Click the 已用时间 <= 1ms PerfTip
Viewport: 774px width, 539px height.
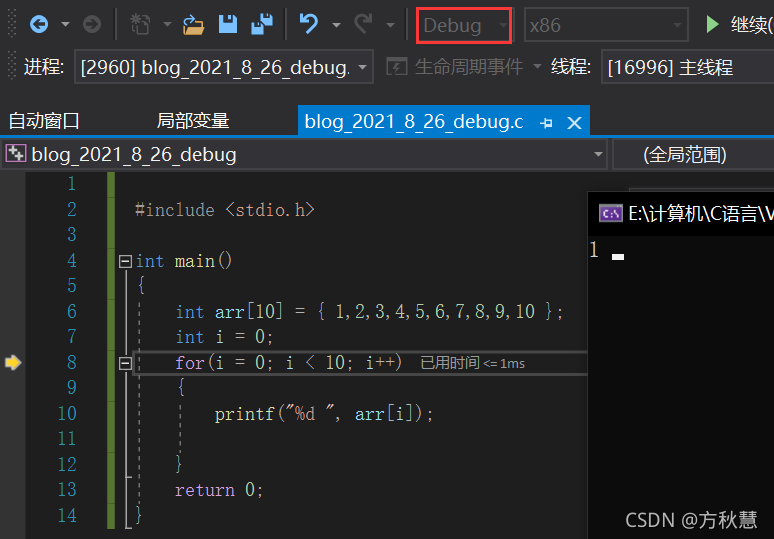[x=472, y=363]
